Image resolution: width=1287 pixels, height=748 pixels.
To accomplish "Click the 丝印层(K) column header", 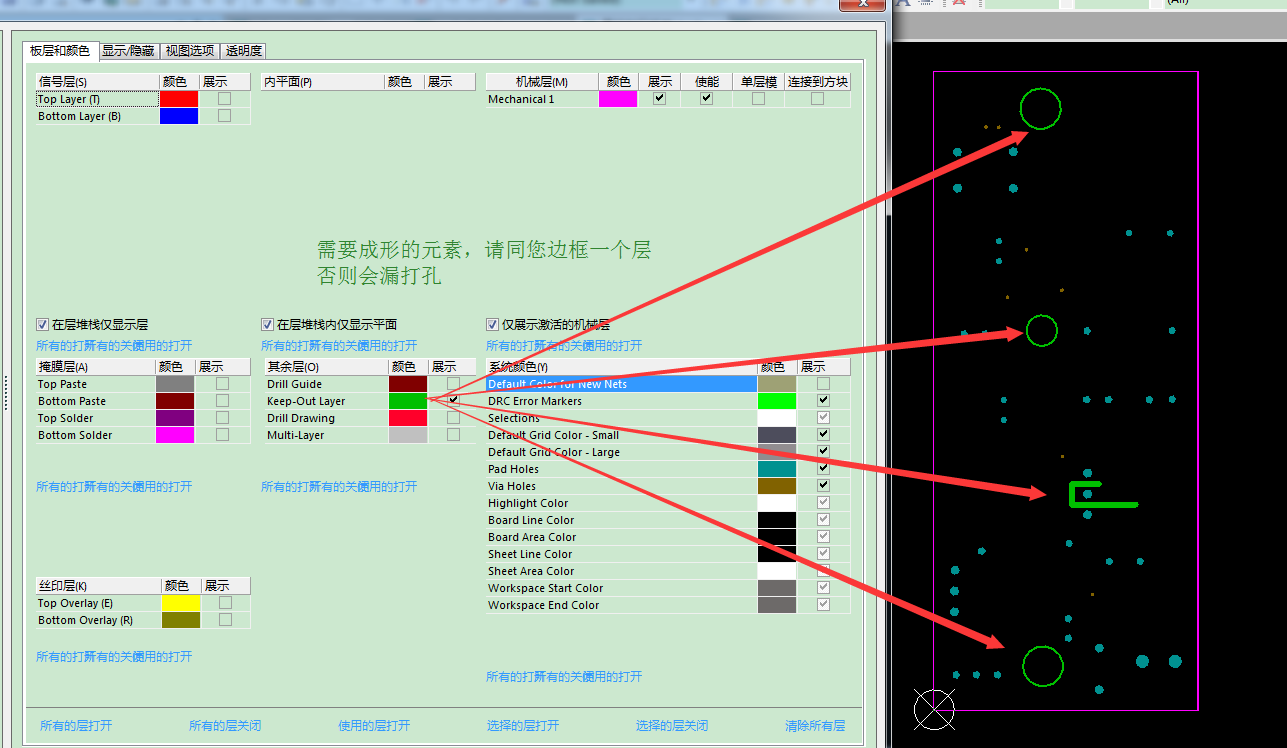I will [x=98, y=586].
